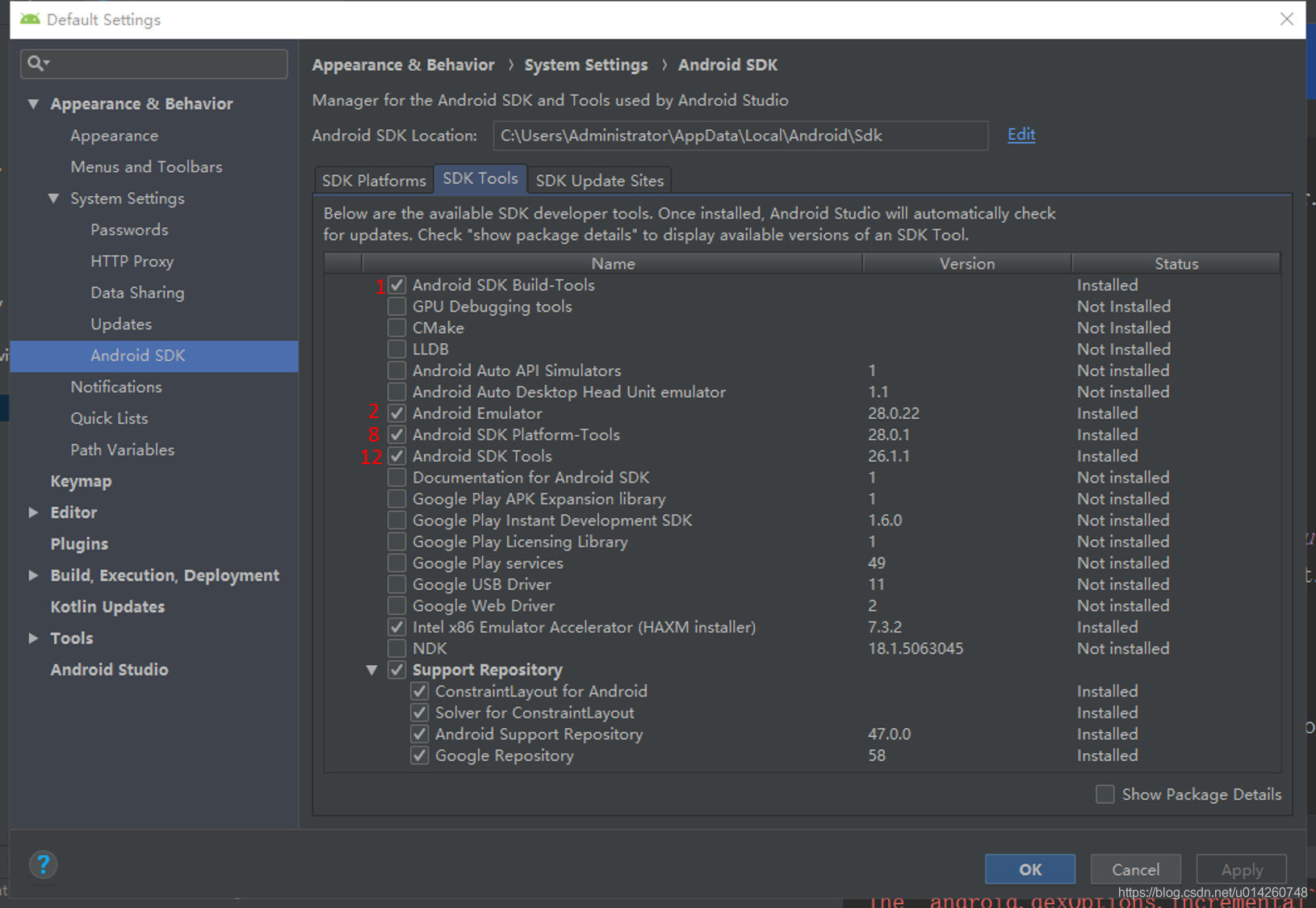Toggle Android Emulator checkbox
Screen dimensions: 1316x908
(x=396, y=413)
